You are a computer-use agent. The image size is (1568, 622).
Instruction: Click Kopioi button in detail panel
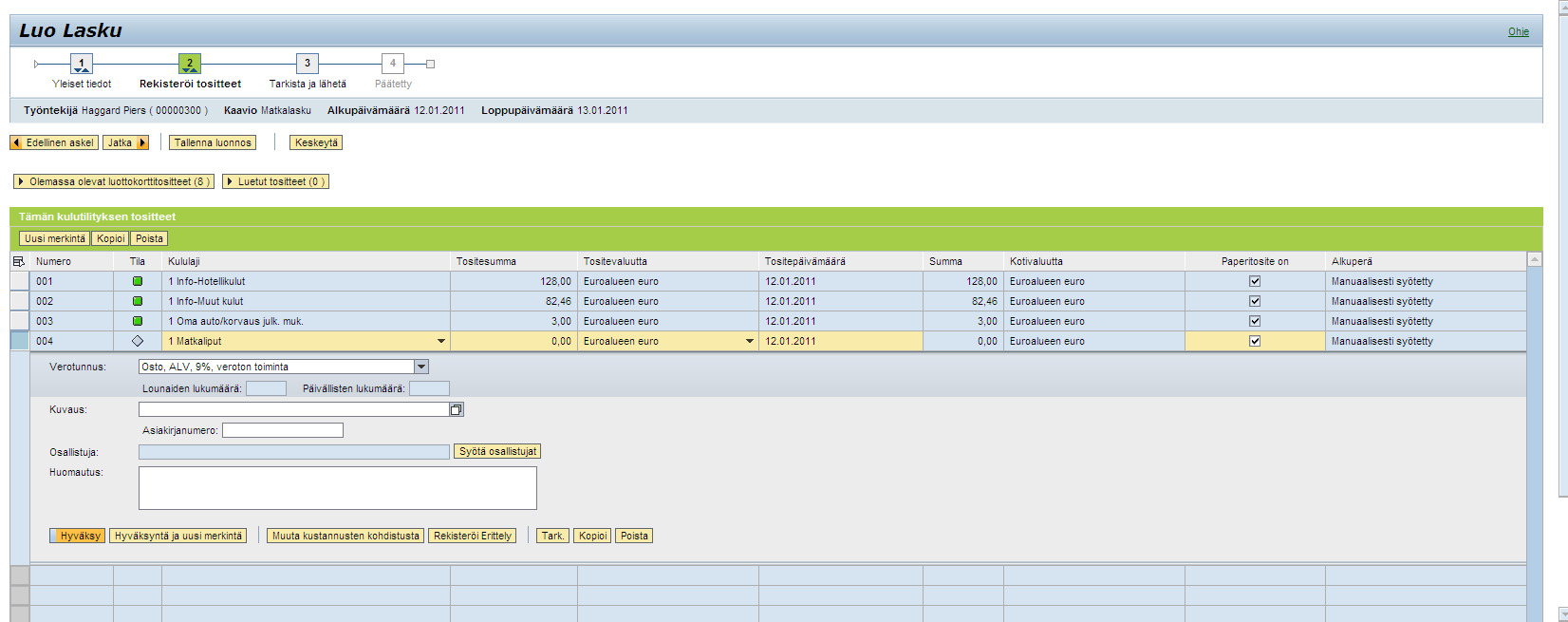tap(592, 536)
